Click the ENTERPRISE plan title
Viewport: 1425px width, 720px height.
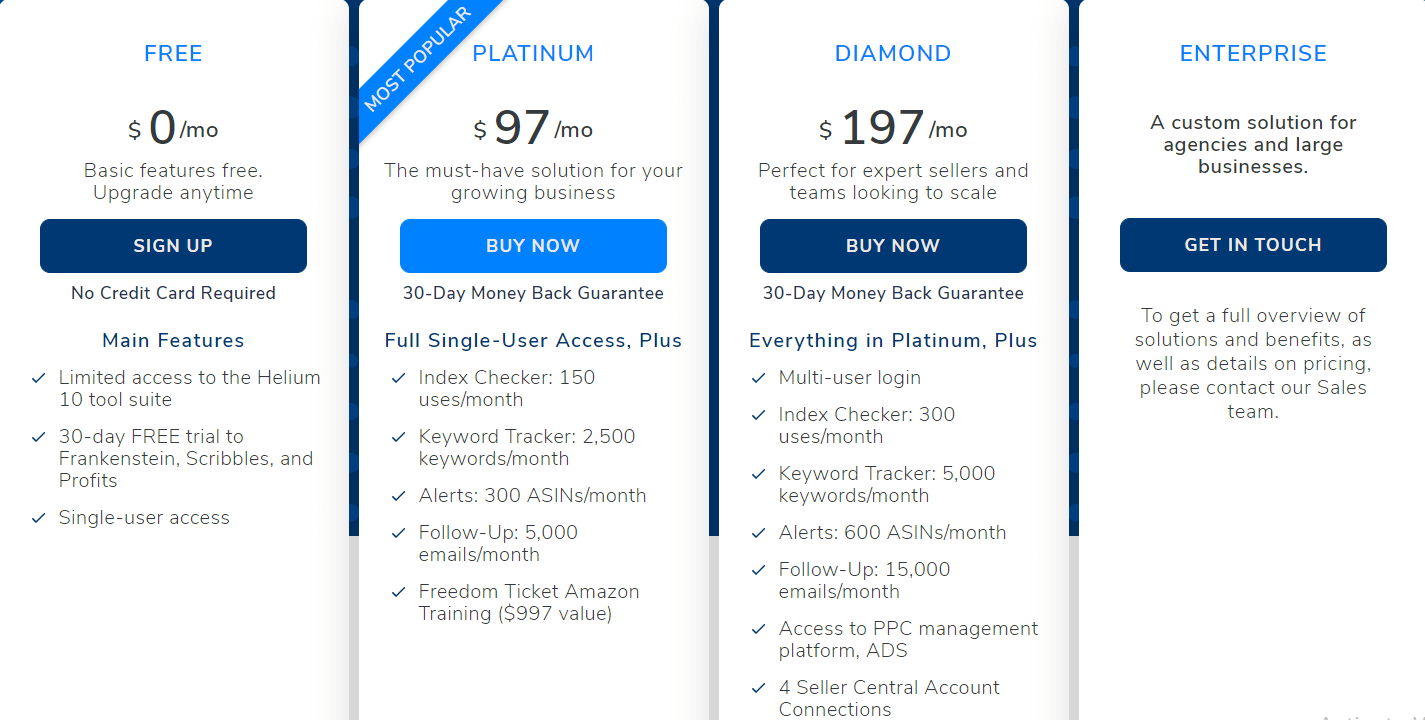pos(1253,53)
